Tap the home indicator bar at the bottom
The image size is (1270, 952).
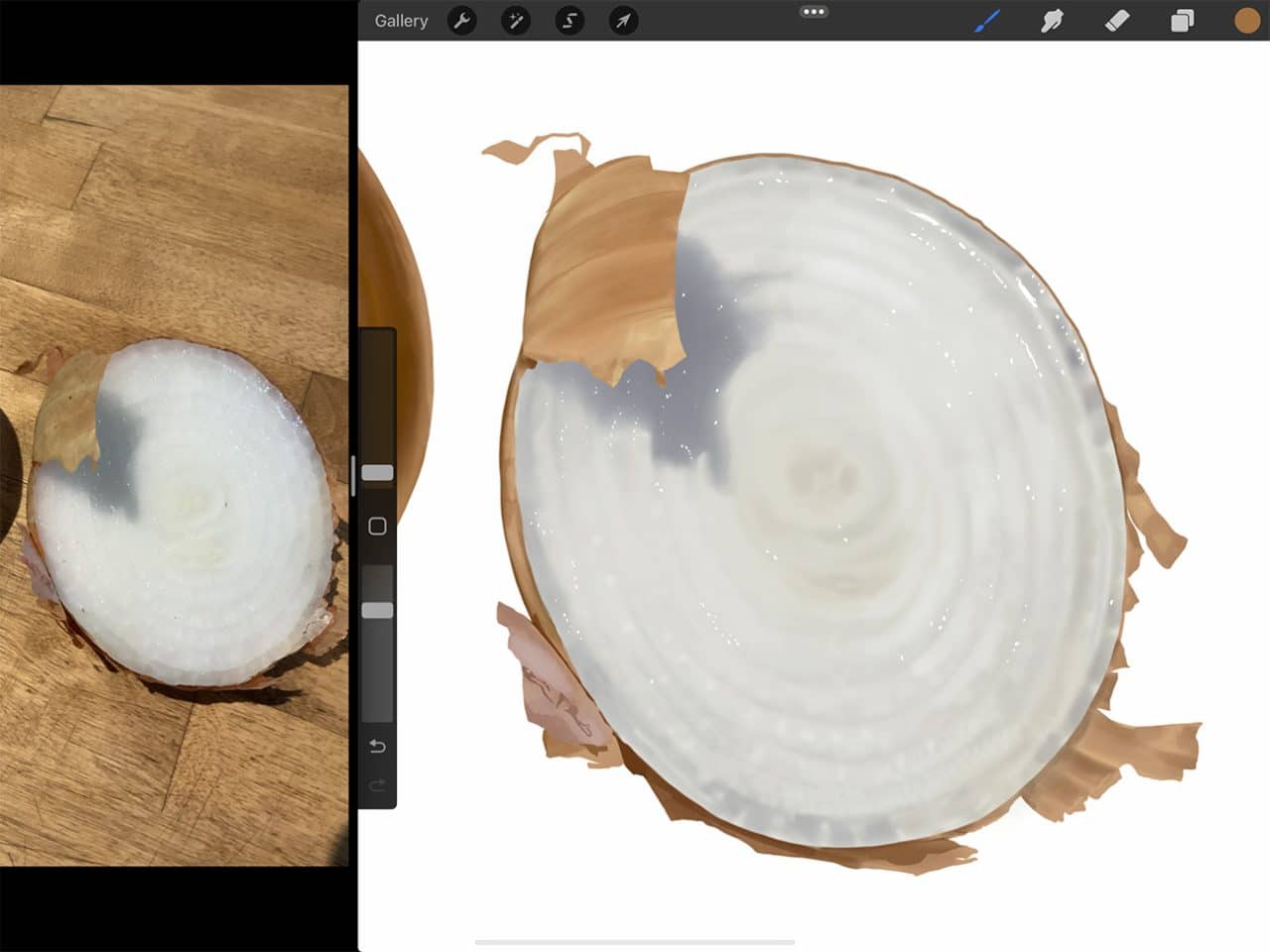pos(635,939)
